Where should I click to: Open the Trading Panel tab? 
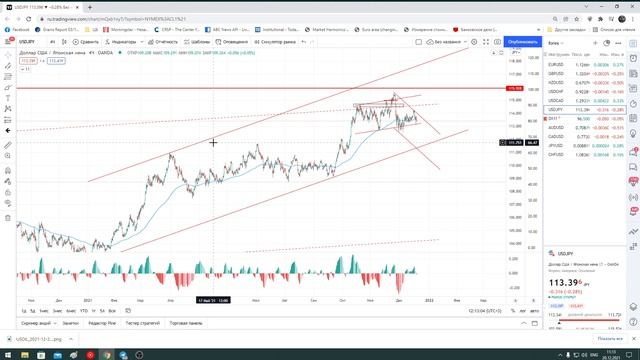coord(186,323)
